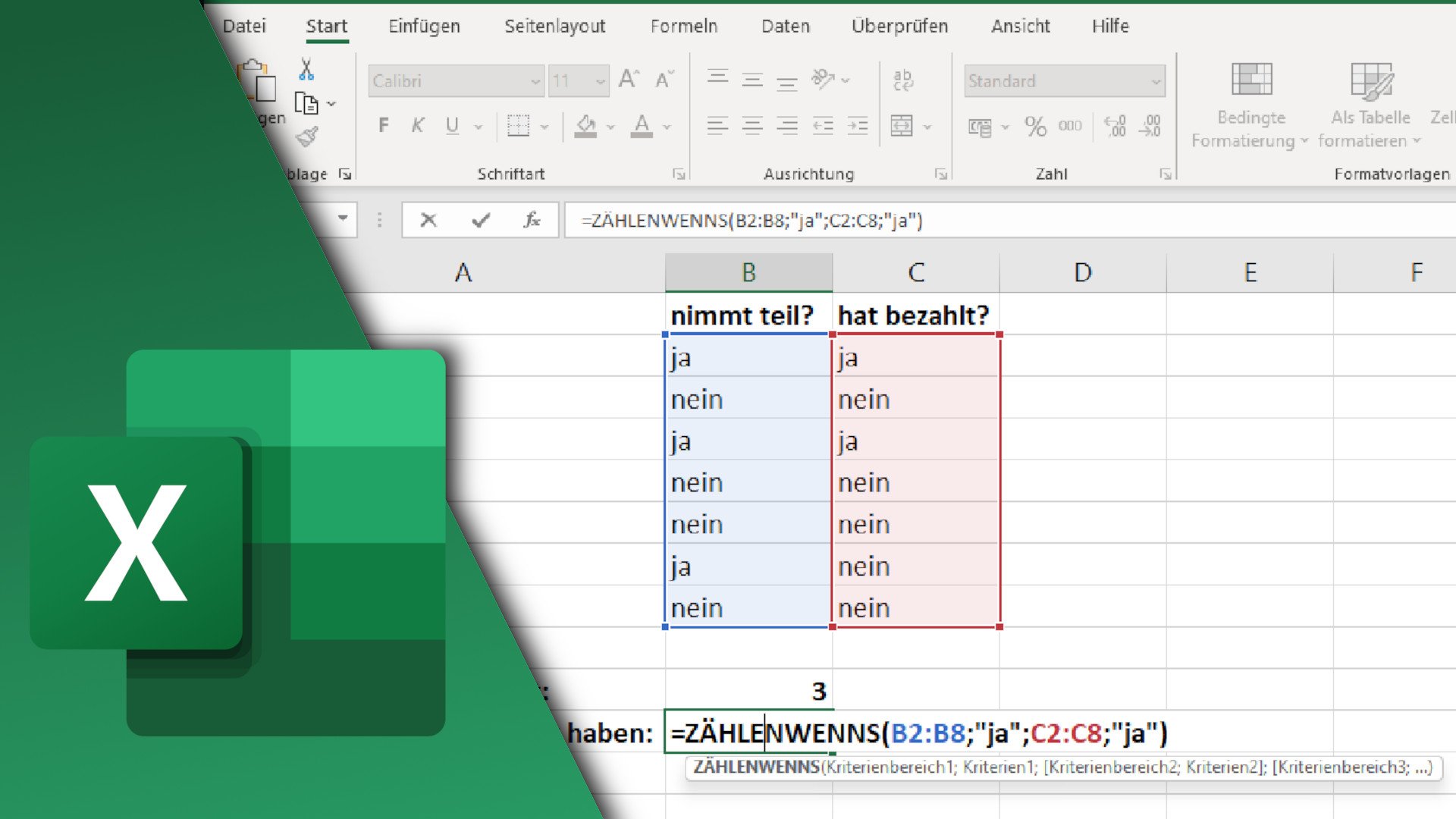Viewport: 1456px width, 819px height.
Task: Open the Insert Function fx icon
Action: tap(531, 221)
